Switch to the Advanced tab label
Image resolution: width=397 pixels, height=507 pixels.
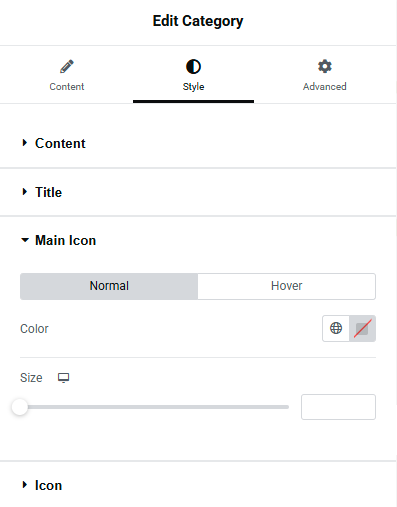pyautogui.click(x=325, y=87)
